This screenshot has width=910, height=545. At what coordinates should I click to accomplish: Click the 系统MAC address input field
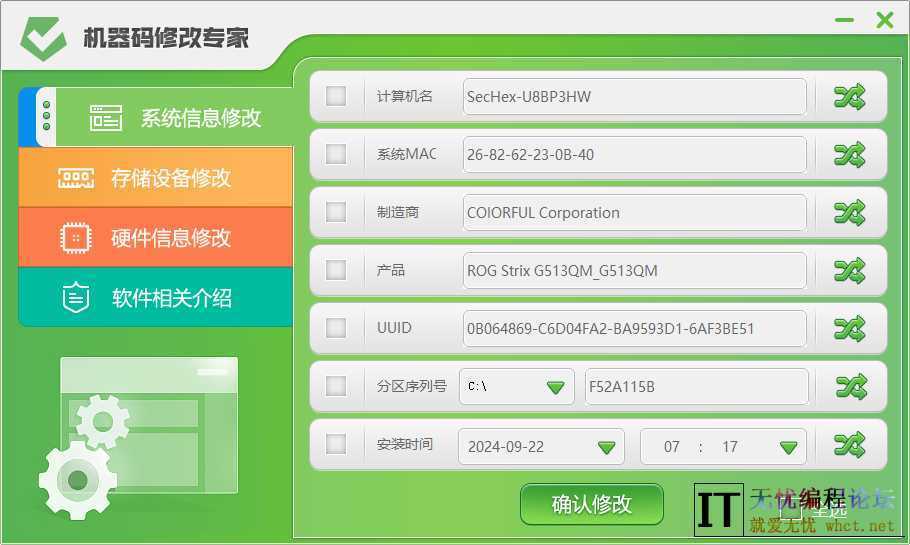(x=634, y=155)
